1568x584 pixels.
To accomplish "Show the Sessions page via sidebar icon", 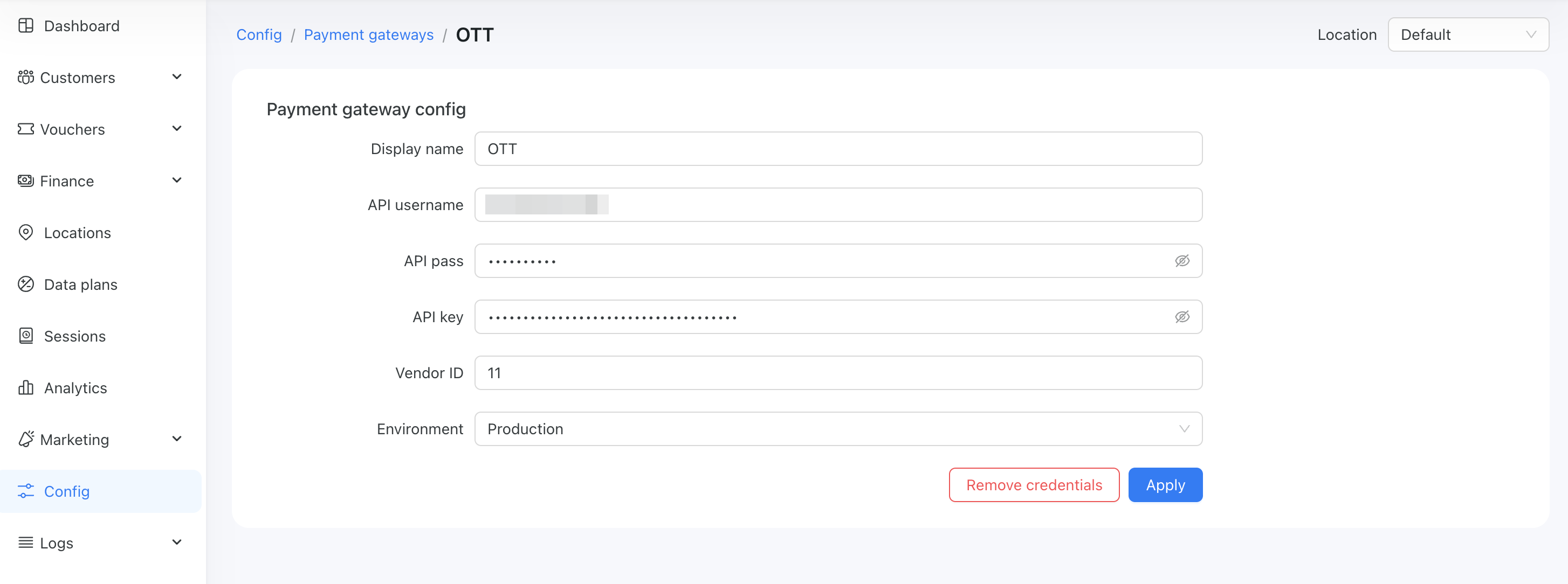I will pos(25,336).
